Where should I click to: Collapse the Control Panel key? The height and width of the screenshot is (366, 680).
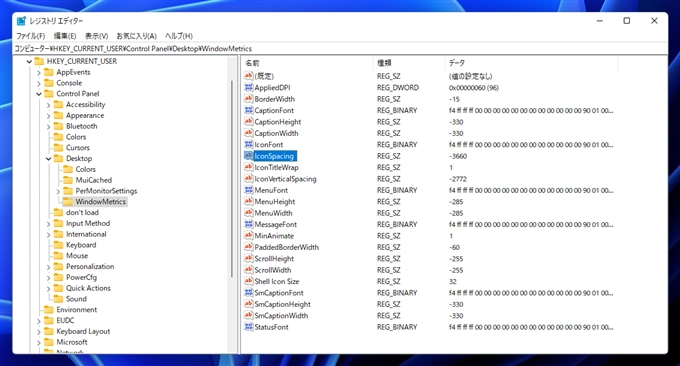[x=39, y=94]
